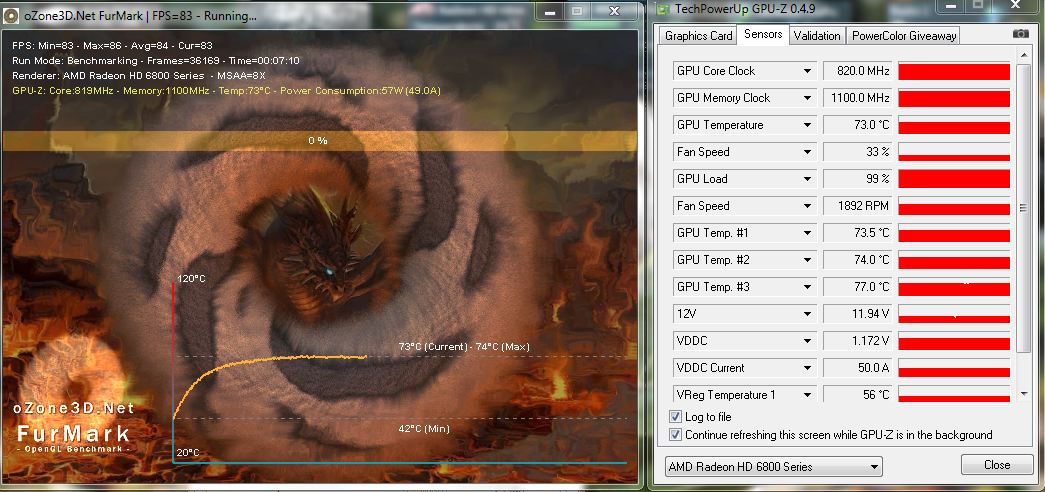Click the 73.0 °C GPU temperature value
This screenshot has height=492, width=1045.
coord(858,125)
